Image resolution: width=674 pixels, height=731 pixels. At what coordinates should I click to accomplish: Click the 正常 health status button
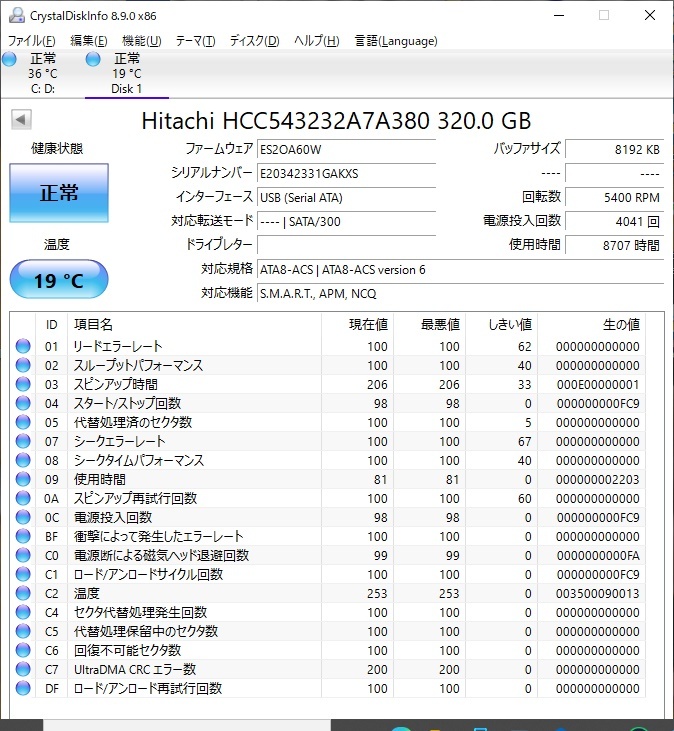coord(58,193)
